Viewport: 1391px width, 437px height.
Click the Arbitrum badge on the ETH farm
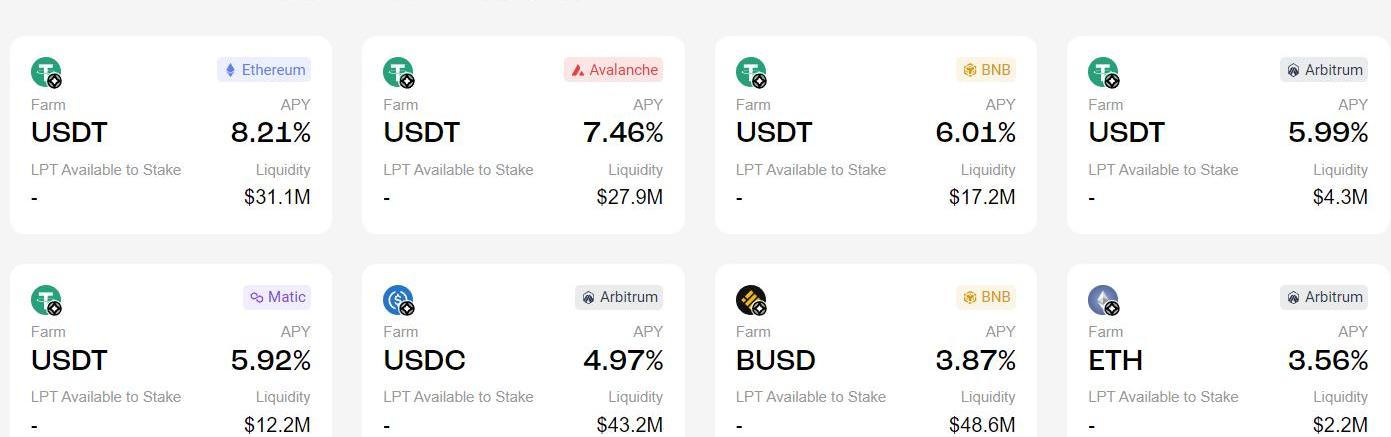tap(1324, 297)
